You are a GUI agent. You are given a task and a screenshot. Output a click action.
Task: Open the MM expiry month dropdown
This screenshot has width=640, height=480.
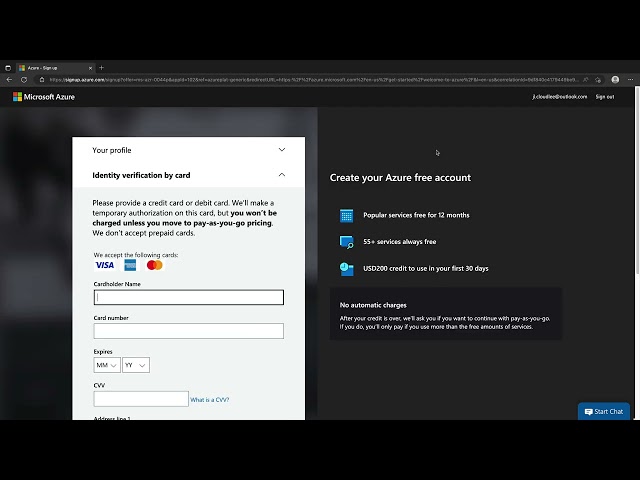point(107,365)
